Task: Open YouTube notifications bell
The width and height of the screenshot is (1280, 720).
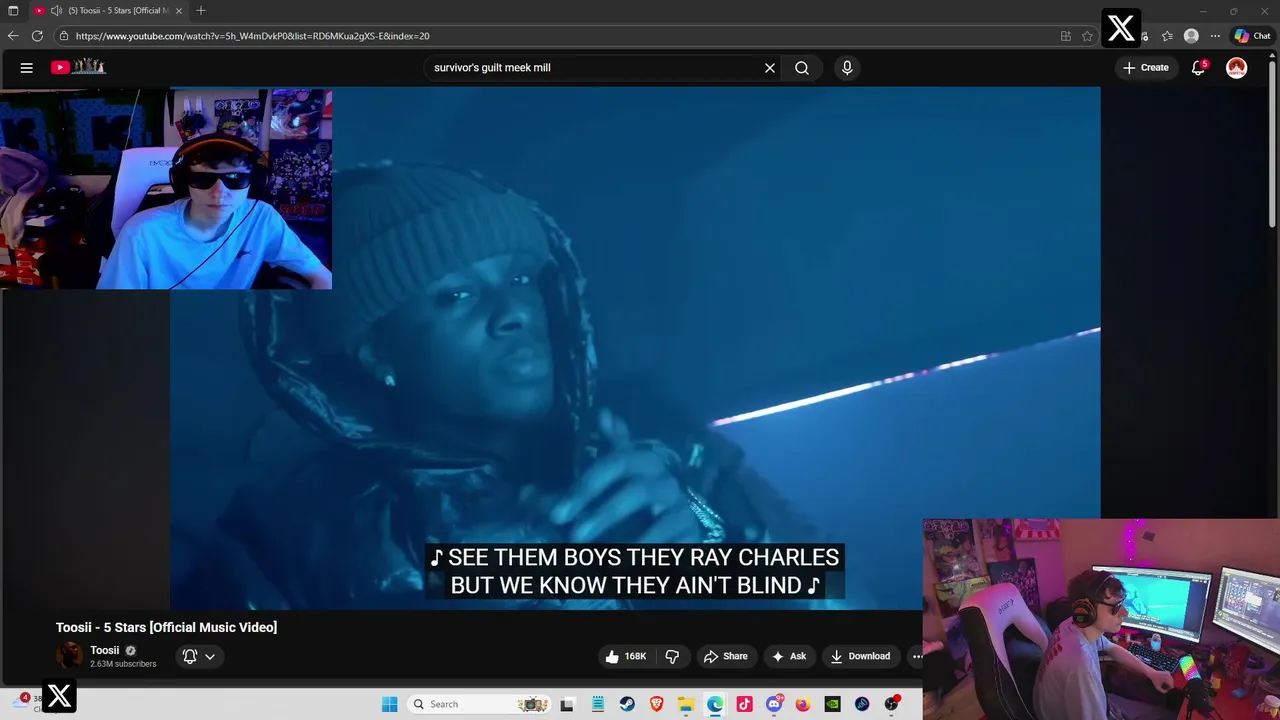Action: point(1198,68)
